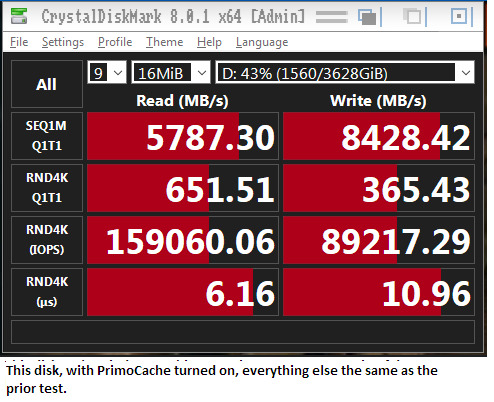This screenshot has width=494, height=402.
Task: Click the read latency value 6.16
Action: (x=183, y=292)
